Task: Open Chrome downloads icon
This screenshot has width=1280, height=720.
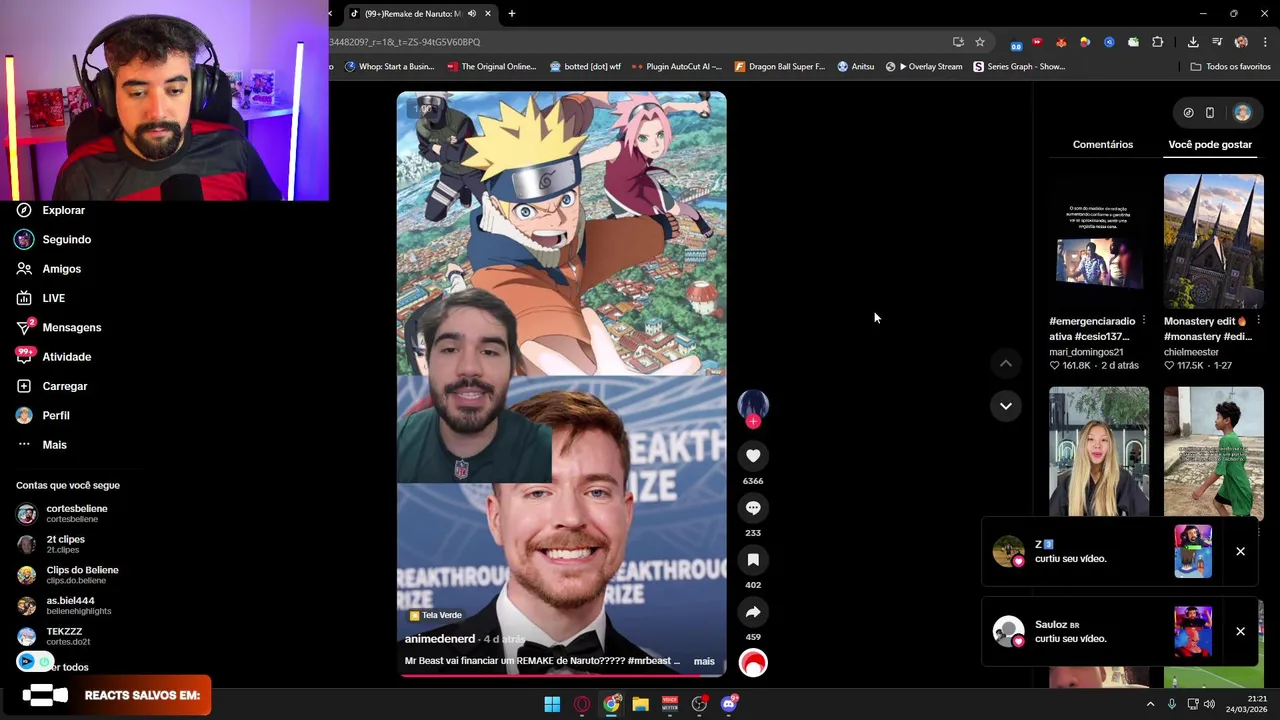Action: [x=1193, y=42]
